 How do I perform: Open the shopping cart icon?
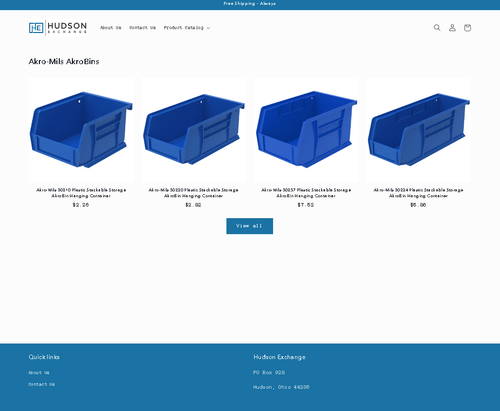(467, 28)
